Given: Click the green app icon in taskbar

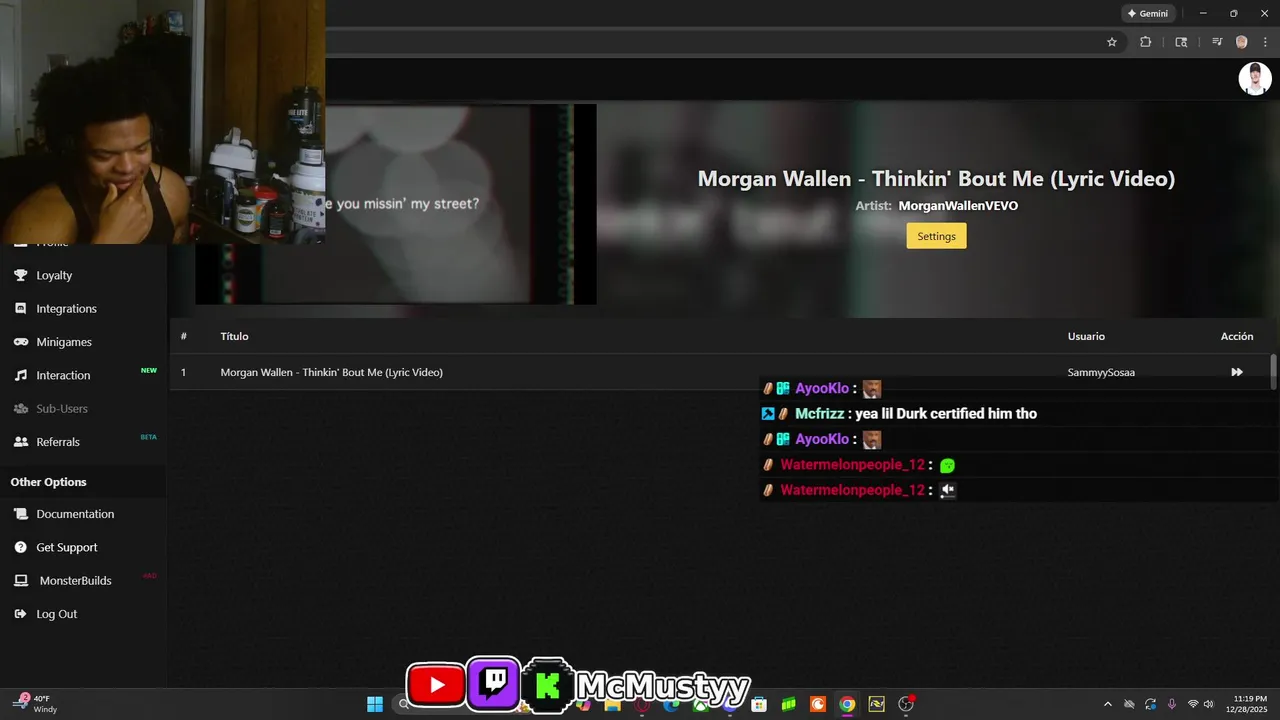Looking at the screenshot, I should pyautogui.click(x=789, y=705).
